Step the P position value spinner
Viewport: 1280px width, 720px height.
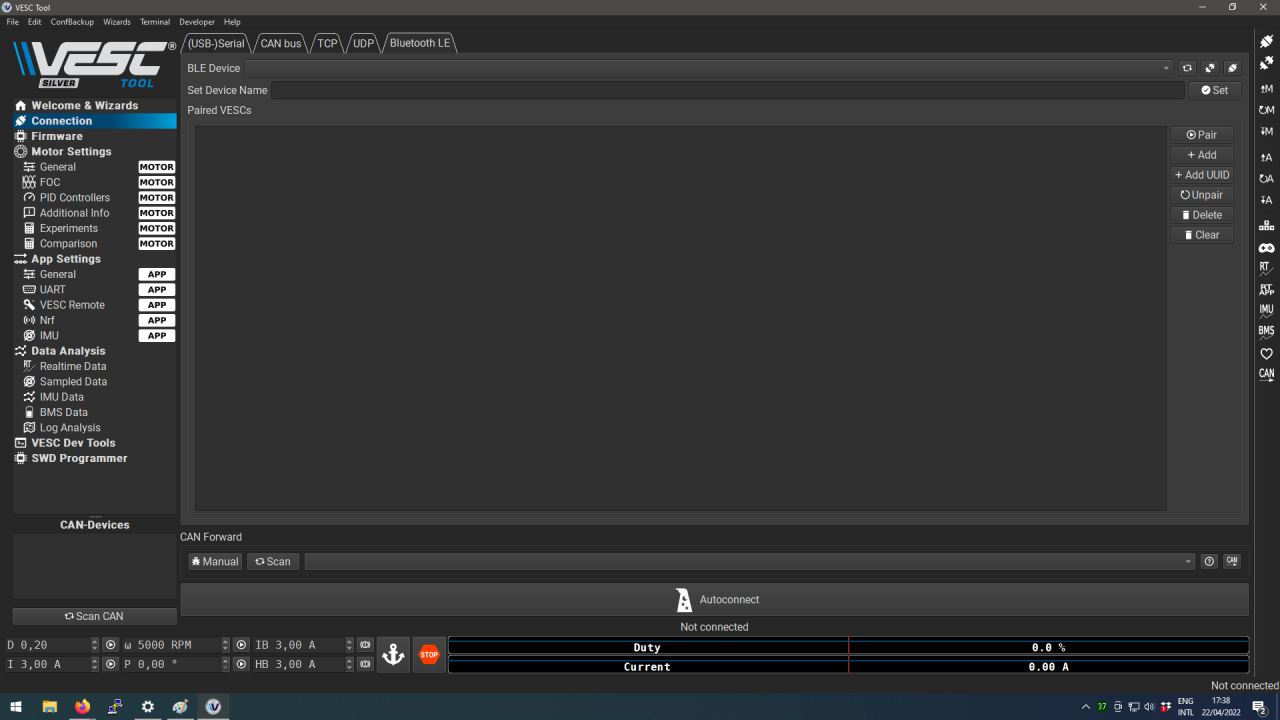[225, 664]
